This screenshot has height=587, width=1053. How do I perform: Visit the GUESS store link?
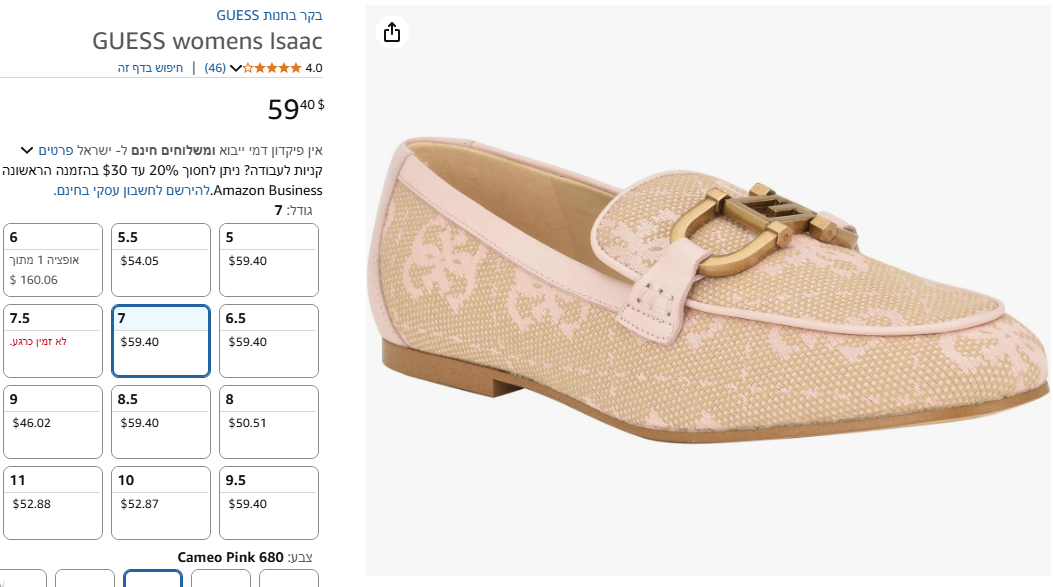[x=269, y=15]
